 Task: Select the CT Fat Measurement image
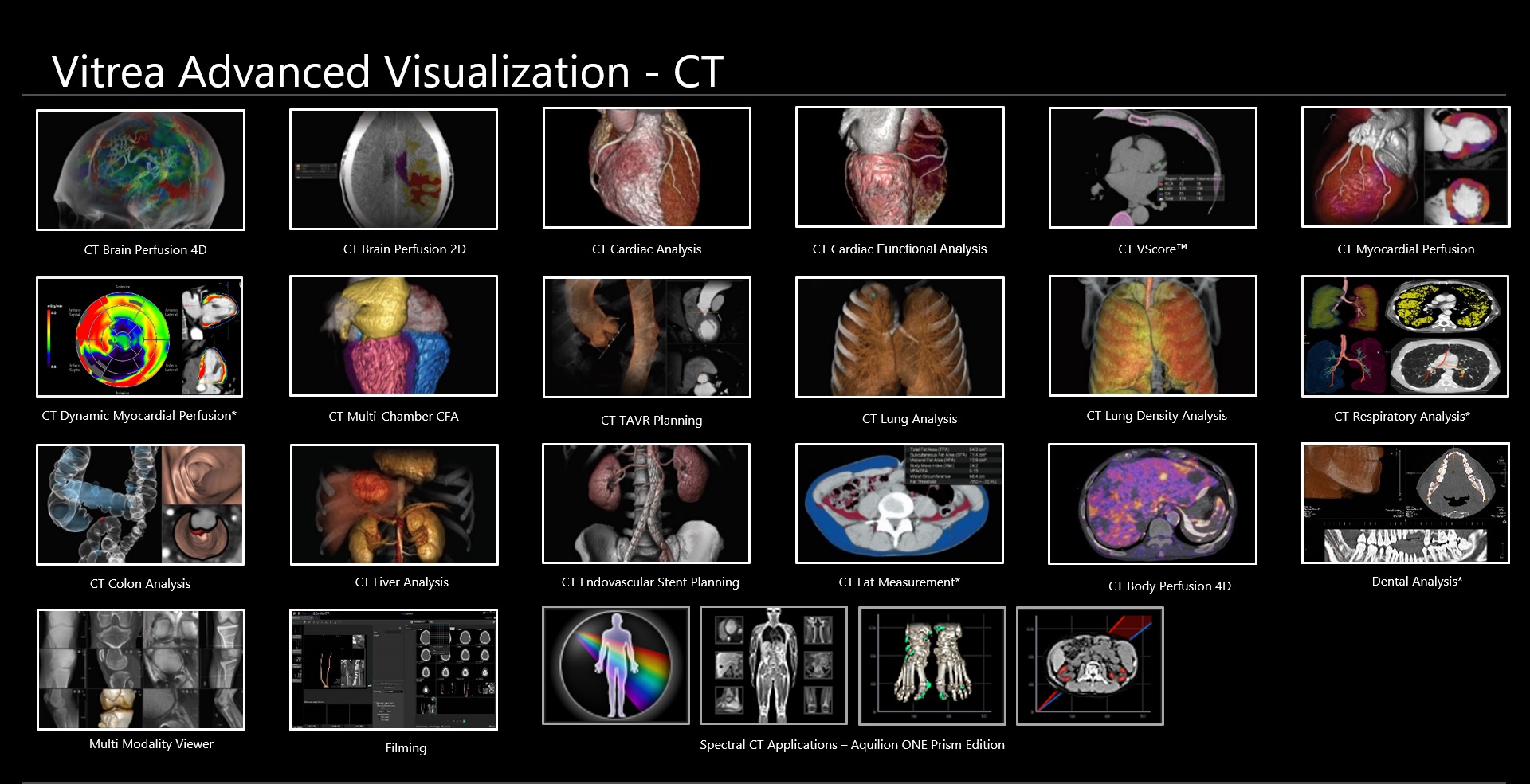(899, 504)
